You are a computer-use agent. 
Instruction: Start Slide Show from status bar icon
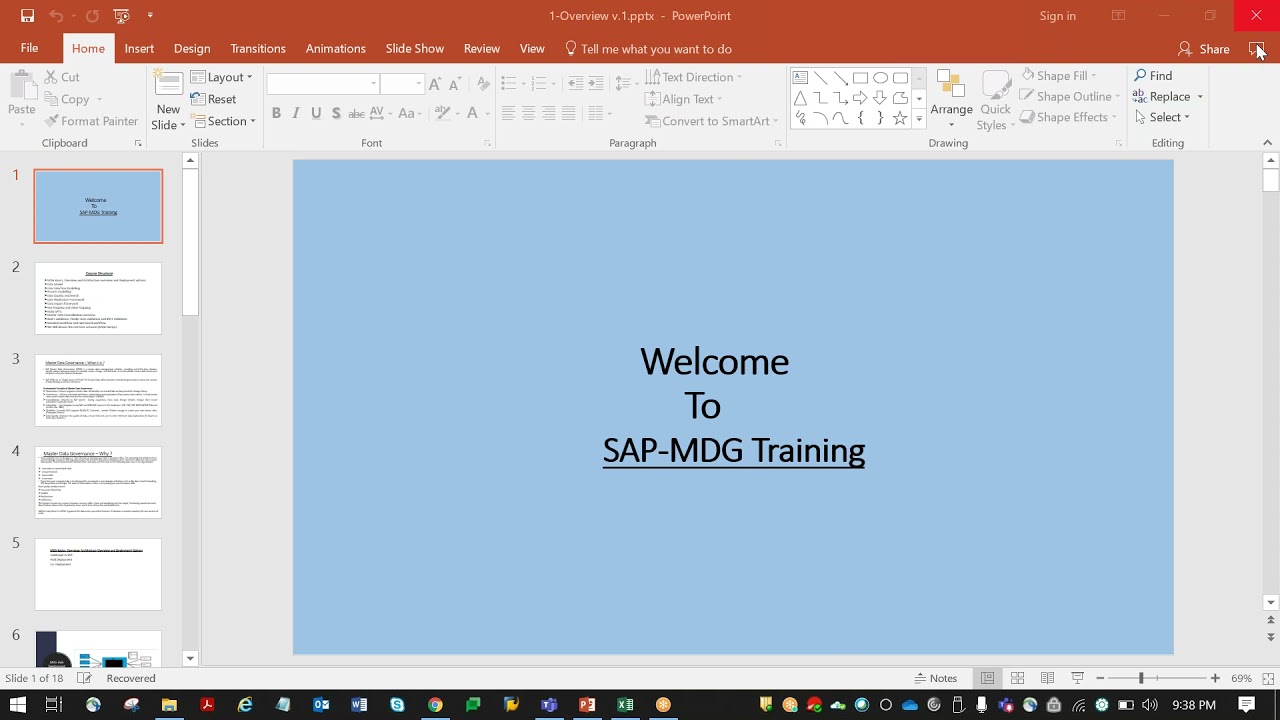point(1077,678)
